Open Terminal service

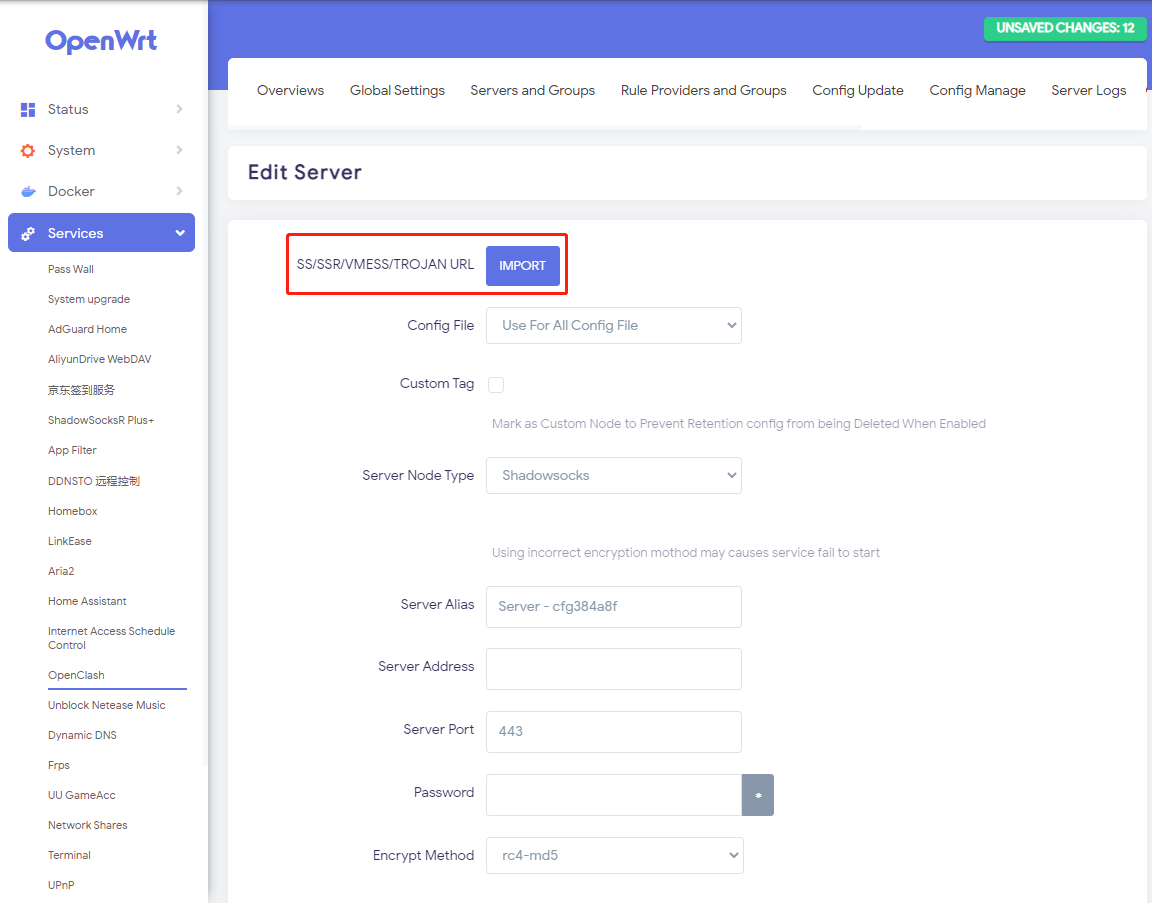click(69, 855)
